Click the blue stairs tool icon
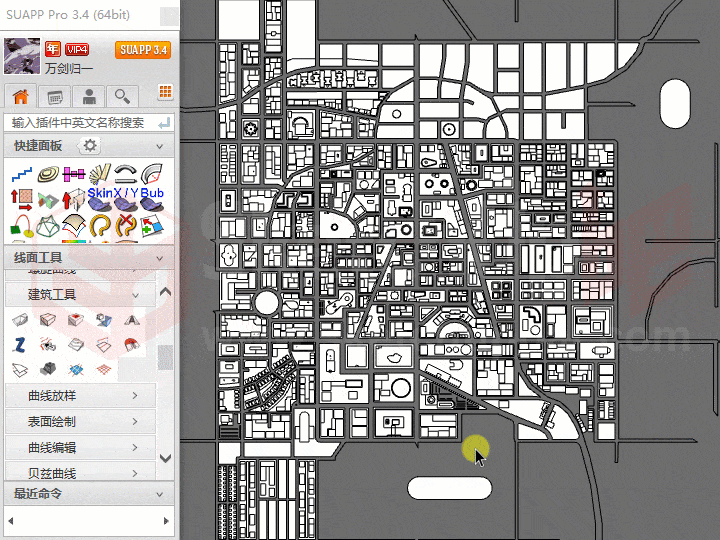Viewport: 720px width, 540px height. [22, 175]
